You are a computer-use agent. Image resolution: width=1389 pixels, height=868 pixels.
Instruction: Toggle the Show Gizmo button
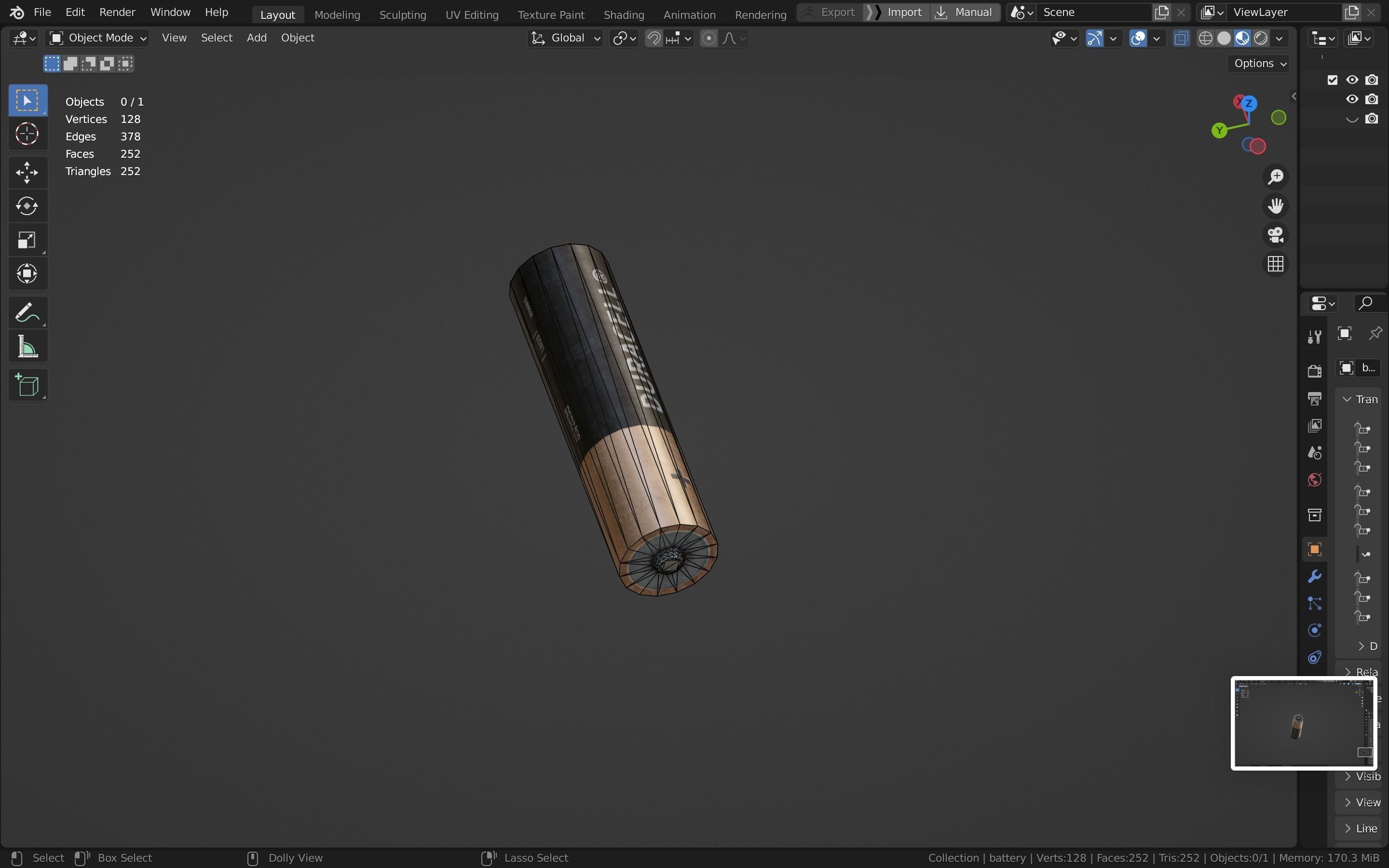(x=1094, y=39)
